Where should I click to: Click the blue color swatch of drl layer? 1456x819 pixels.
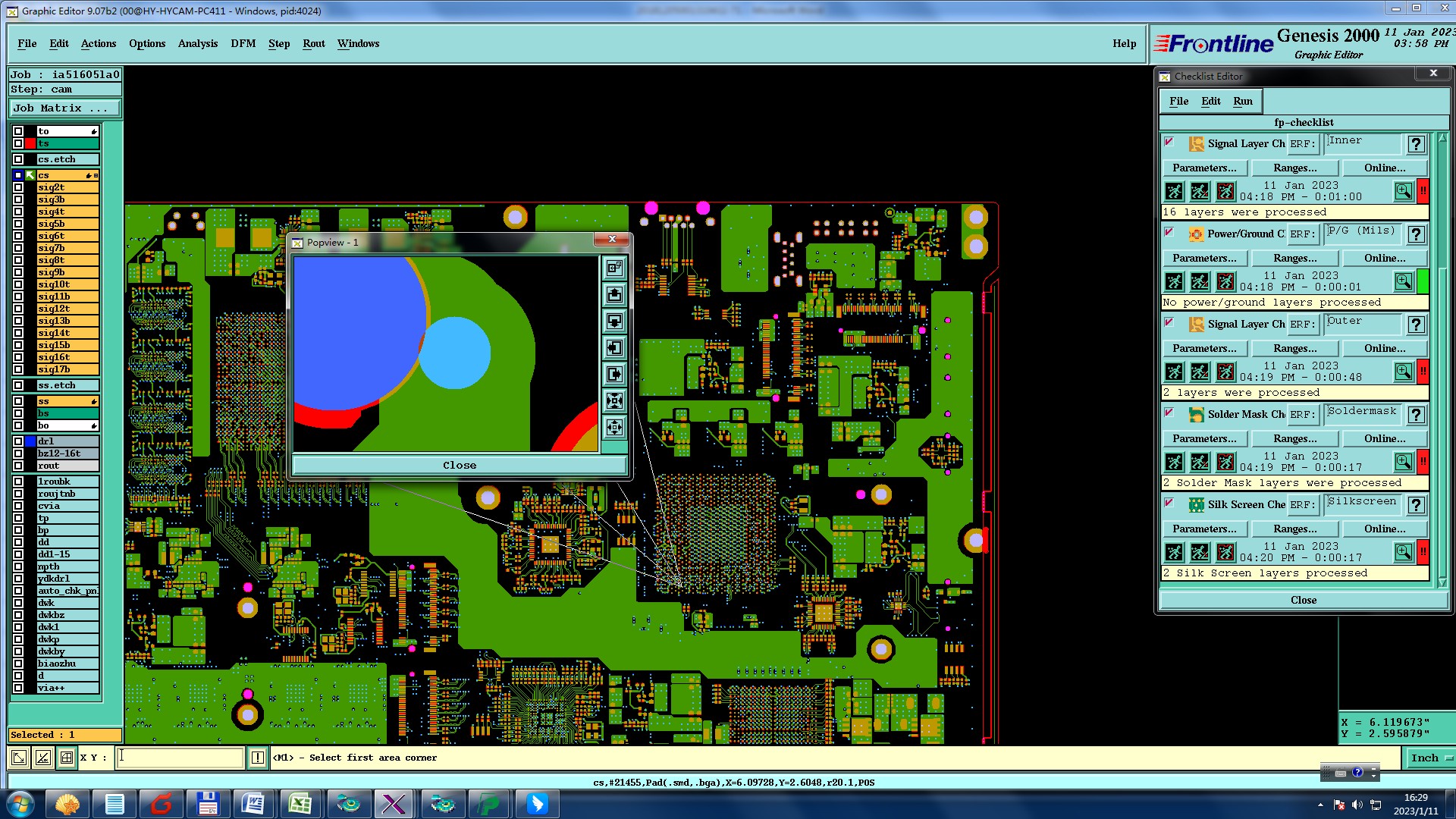(x=30, y=441)
